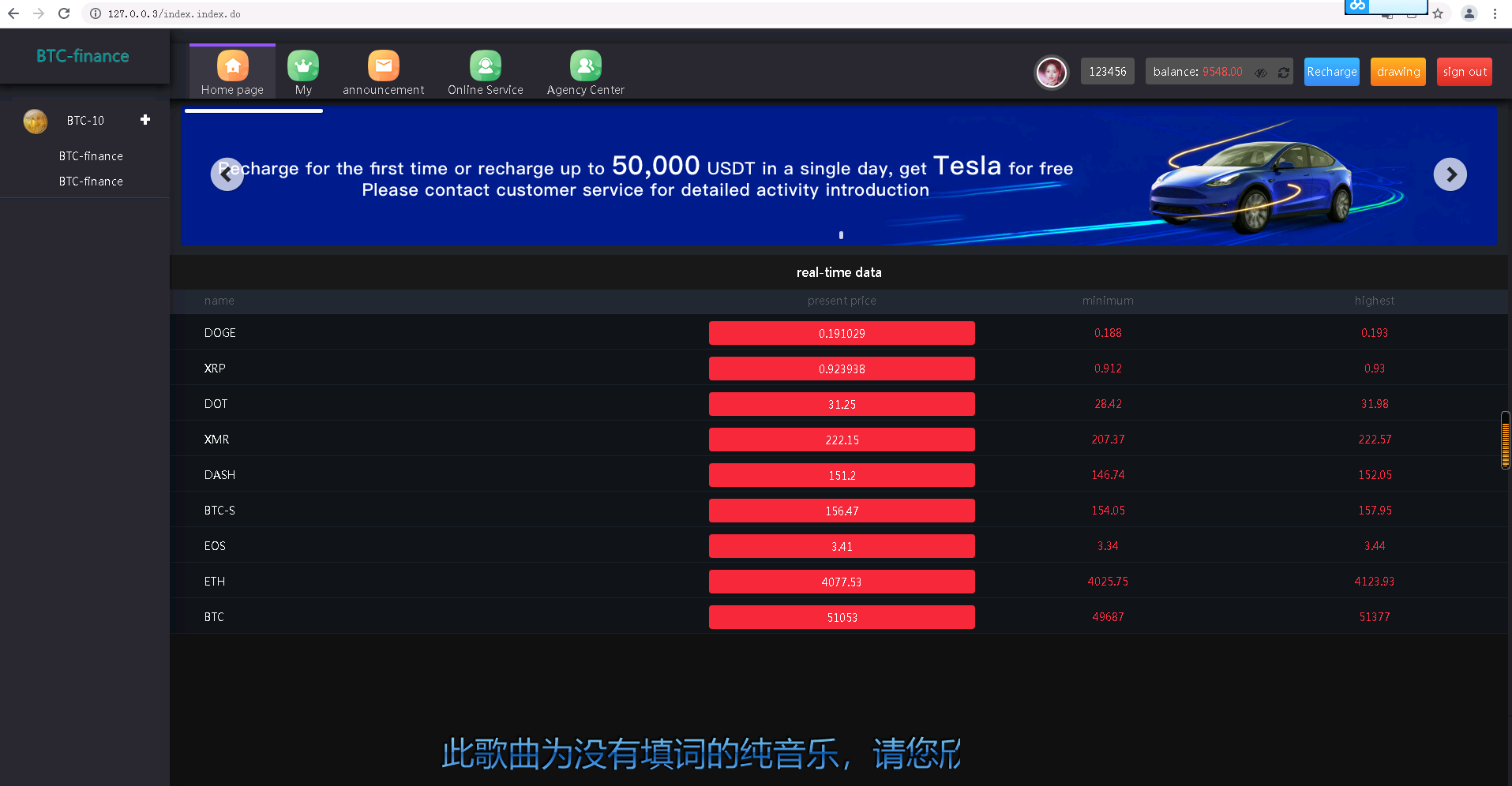Open Online Service support icon
This screenshot has width=1512, height=786.
[x=485, y=66]
